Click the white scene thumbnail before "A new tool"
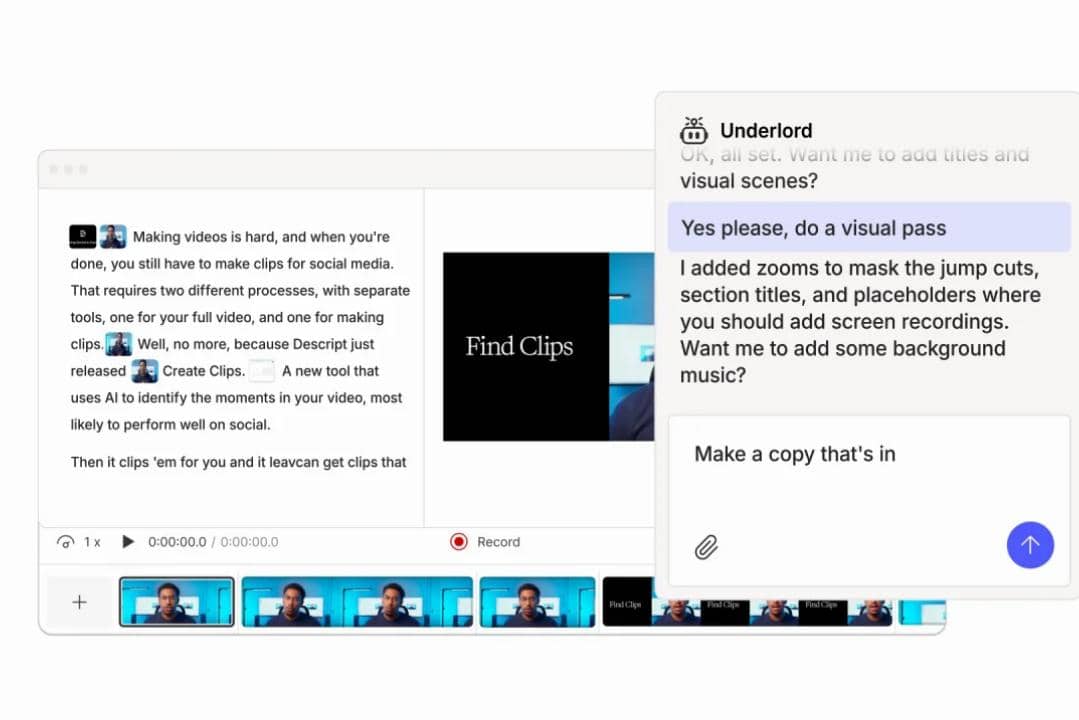The width and height of the screenshot is (1079, 720). tap(261, 371)
